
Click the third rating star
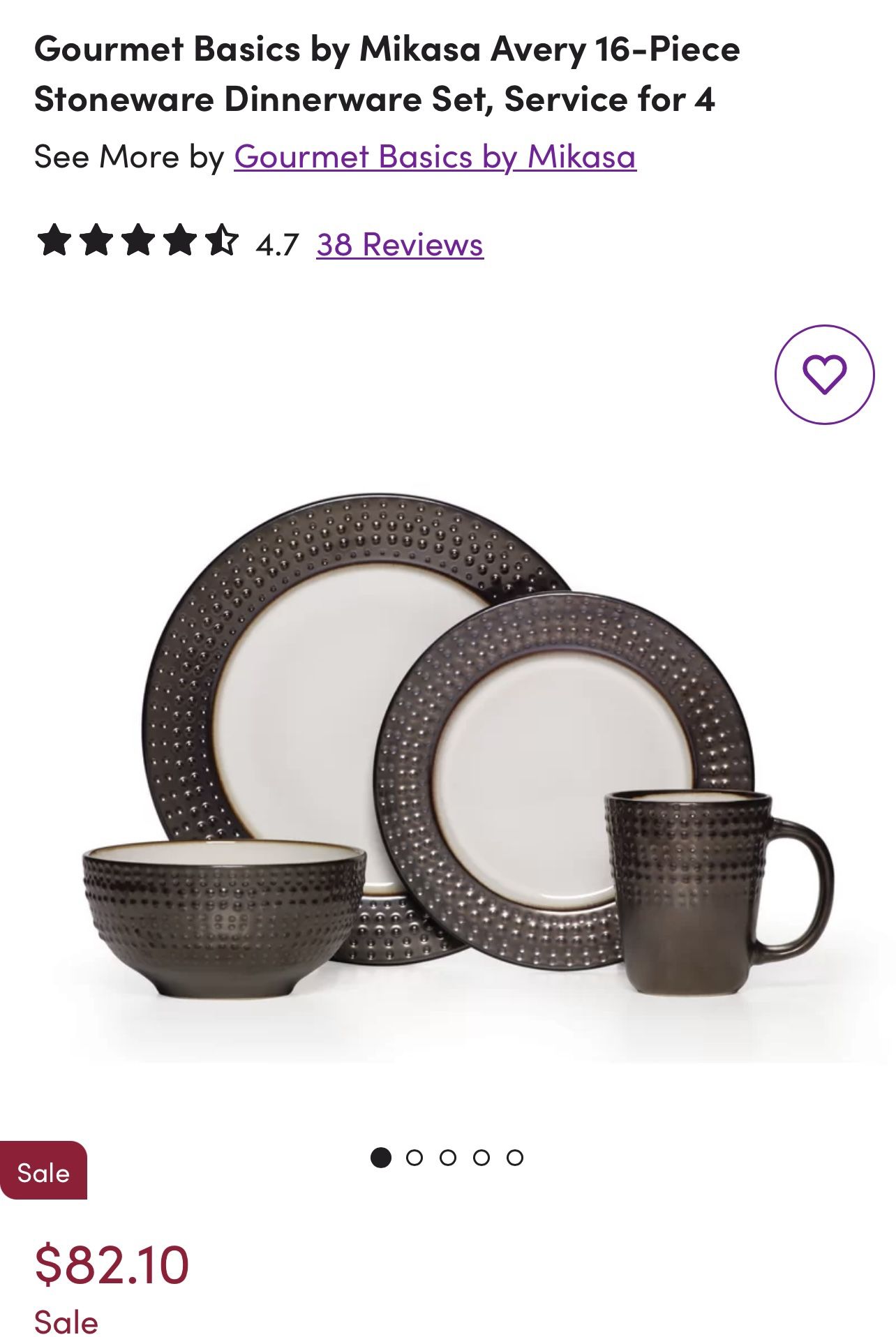(138, 240)
